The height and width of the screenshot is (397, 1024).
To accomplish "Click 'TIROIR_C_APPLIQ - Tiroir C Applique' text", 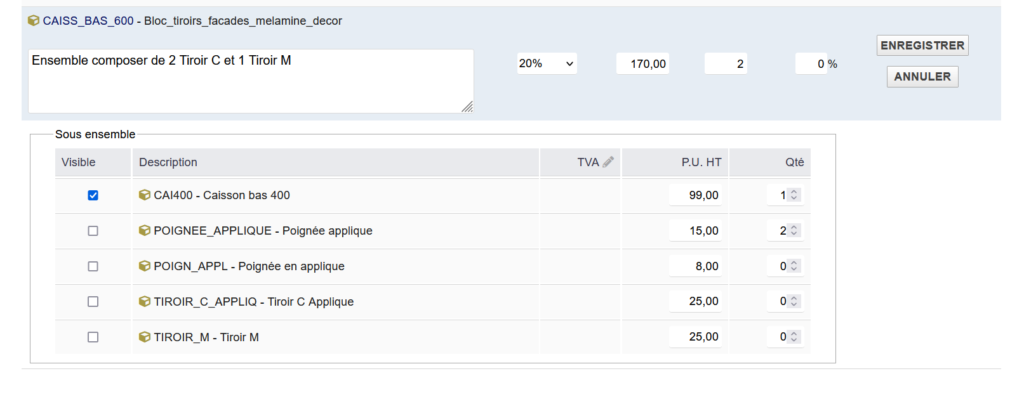I will [253, 302].
